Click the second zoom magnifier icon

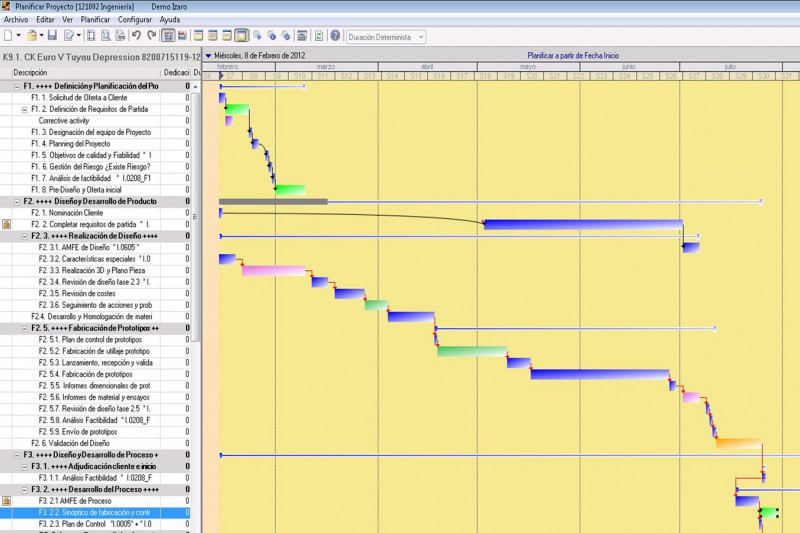point(271,36)
